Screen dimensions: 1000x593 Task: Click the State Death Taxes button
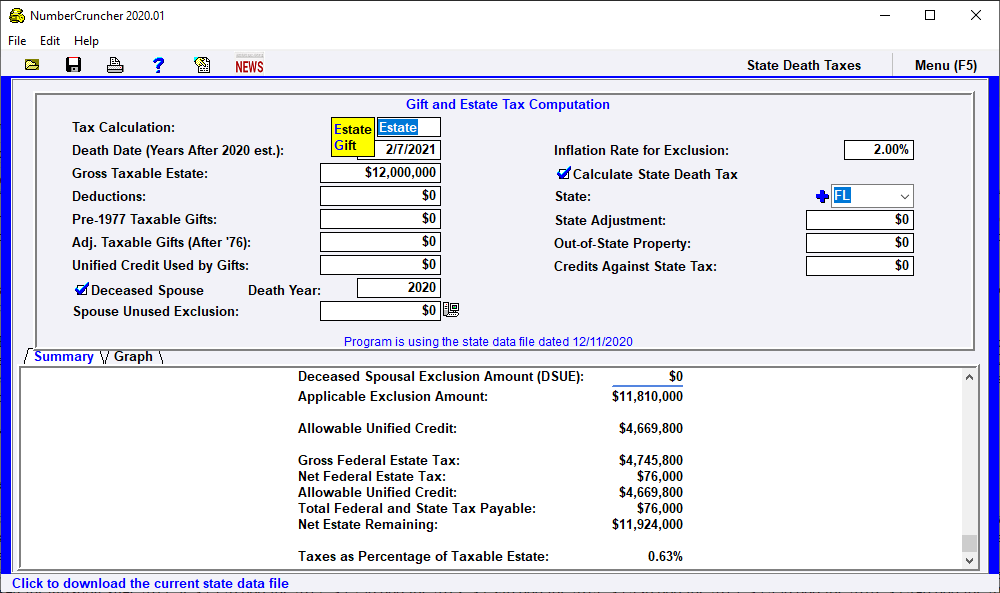pos(804,65)
